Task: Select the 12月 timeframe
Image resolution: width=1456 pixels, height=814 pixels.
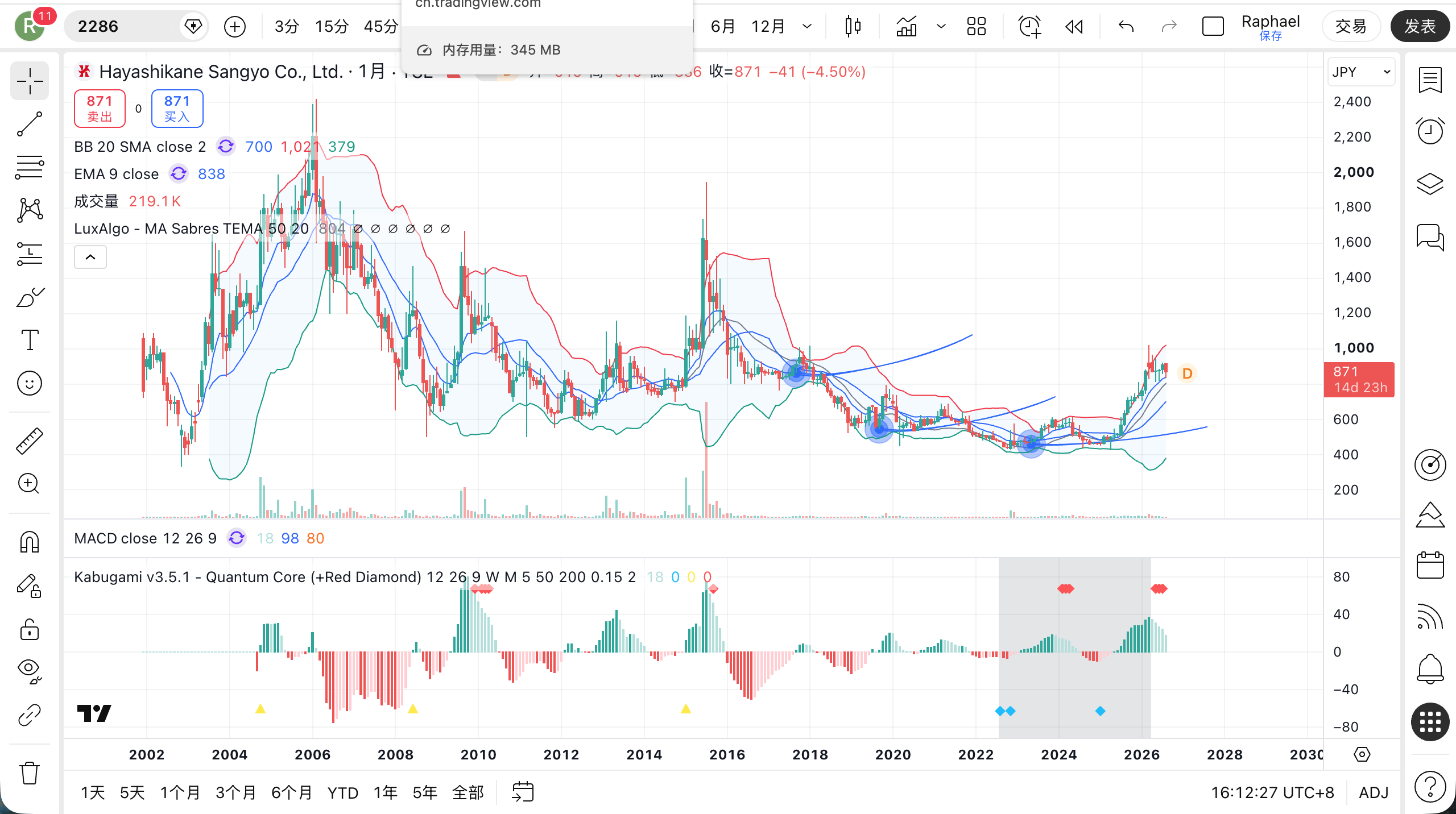Action: click(768, 26)
